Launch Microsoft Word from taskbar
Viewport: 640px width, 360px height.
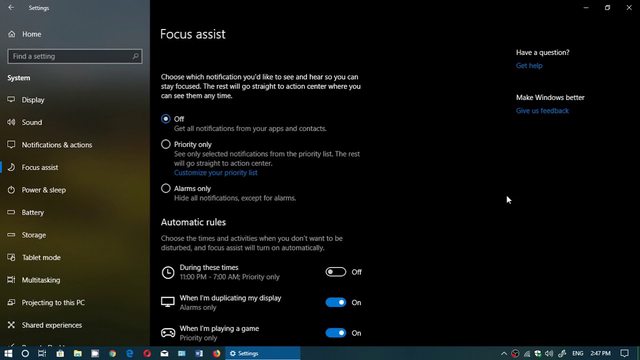point(199,353)
